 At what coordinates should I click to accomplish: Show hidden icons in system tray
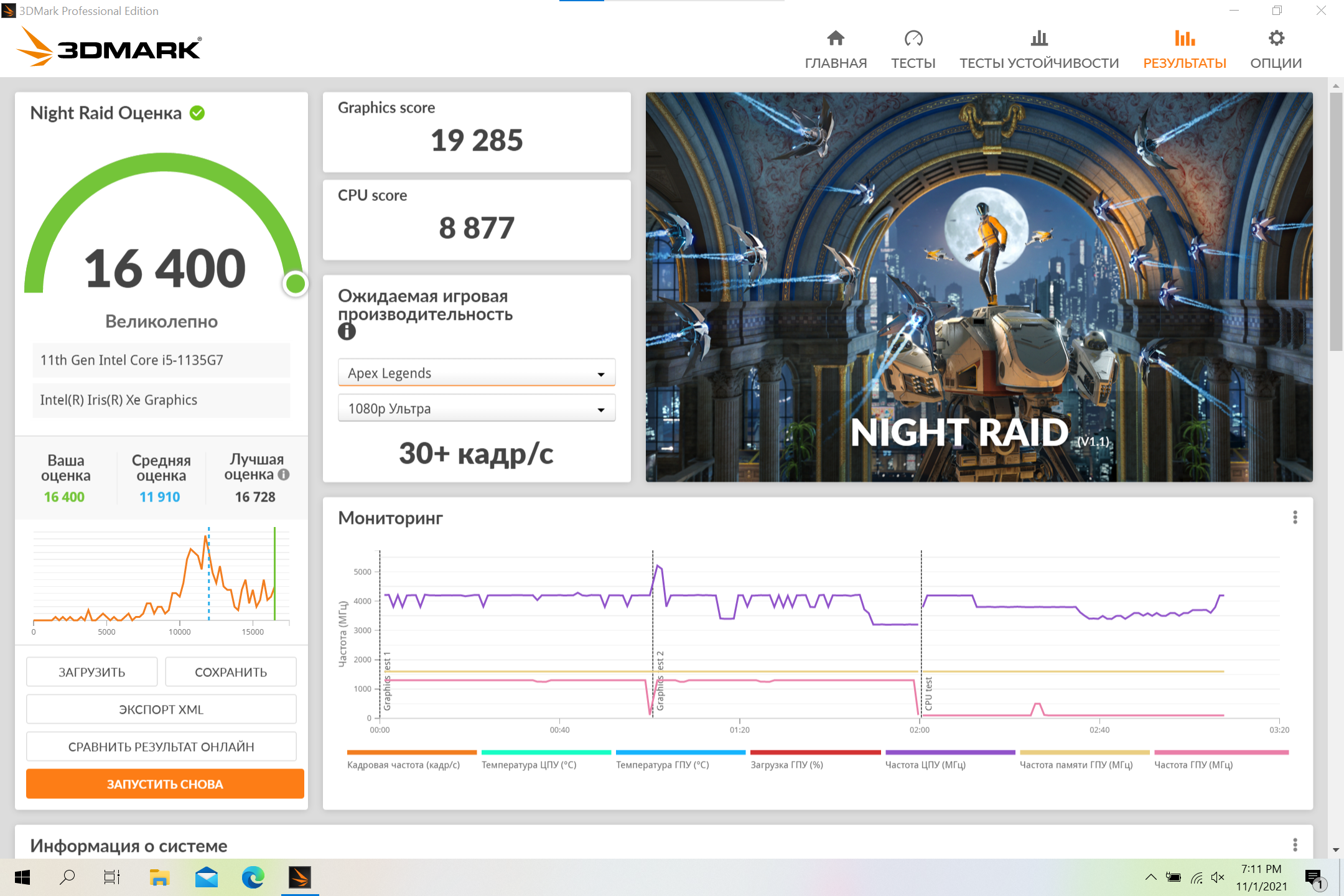pos(1150,877)
